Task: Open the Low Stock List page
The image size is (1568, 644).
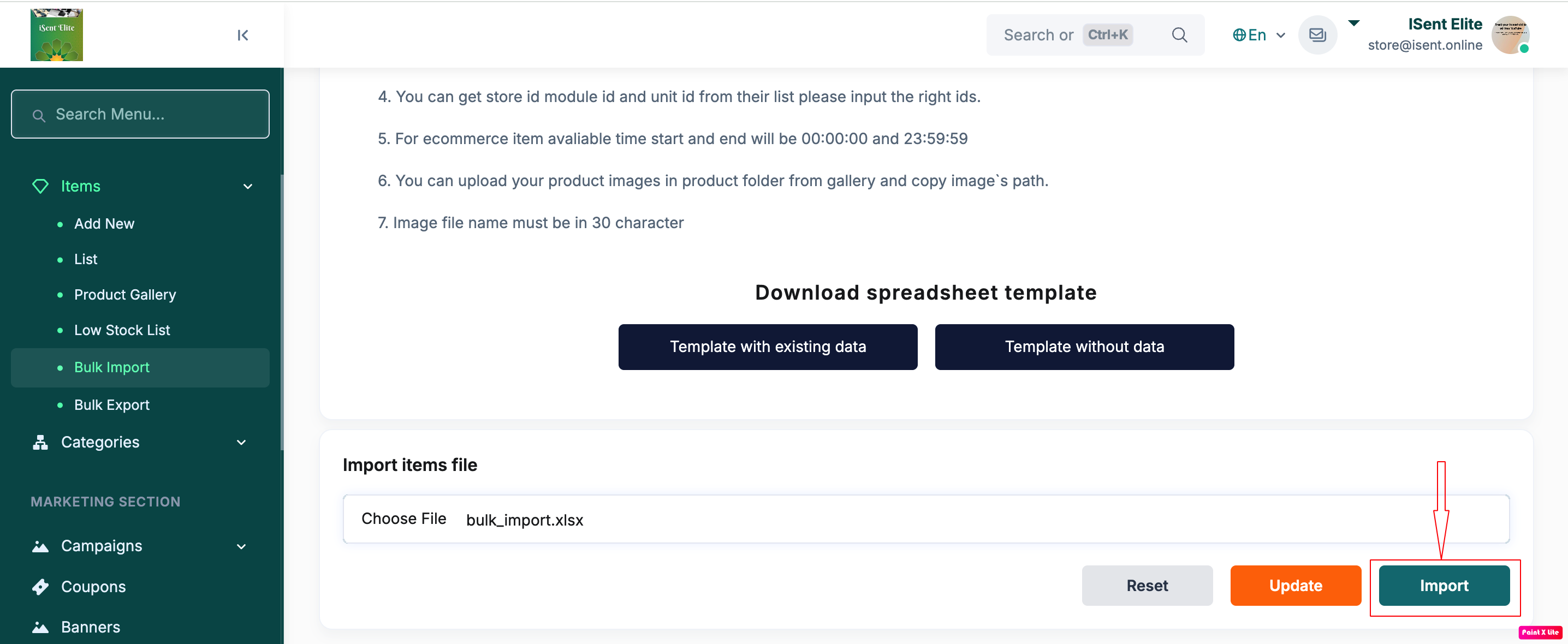Action: tap(122, 330)
